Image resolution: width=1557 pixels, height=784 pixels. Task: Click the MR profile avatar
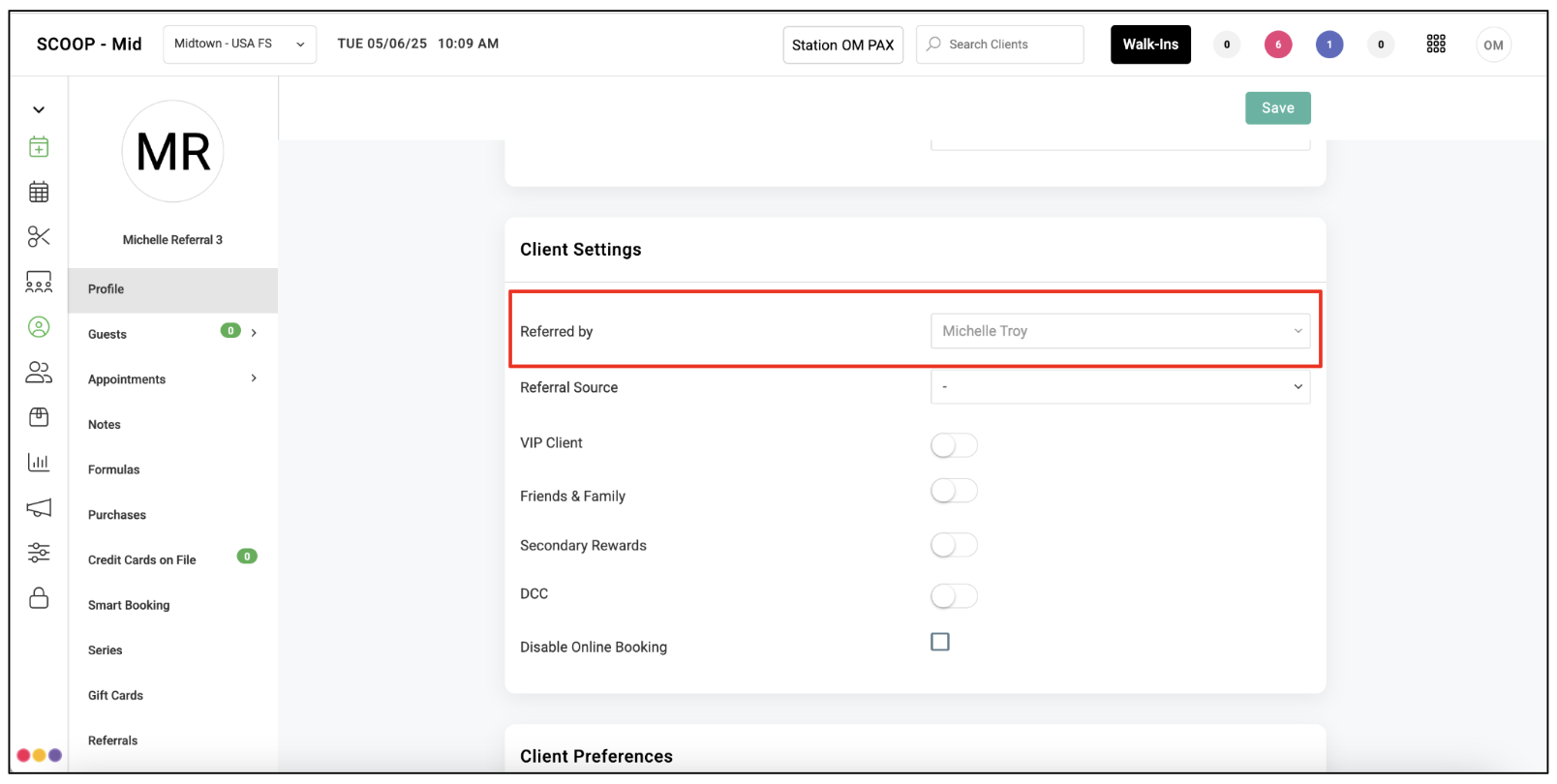click(x=172, y=151)
